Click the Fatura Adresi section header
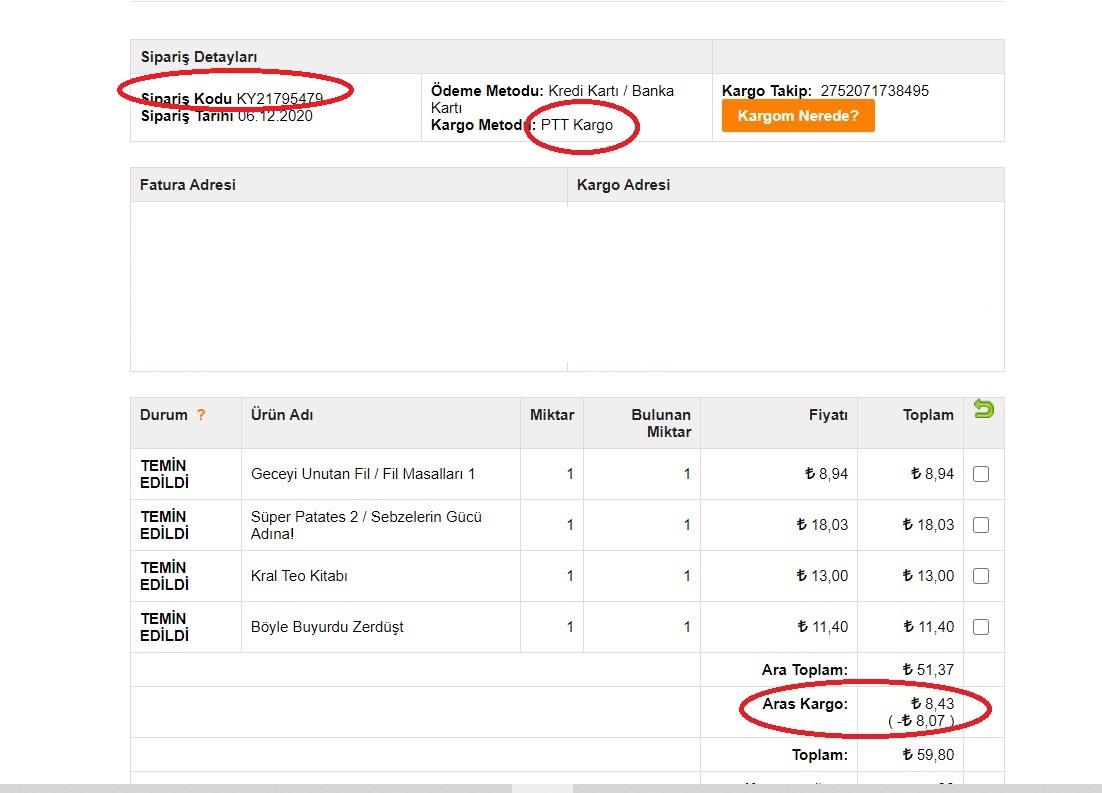Viewport: 1102px width, 793px height. coord(188,185)
